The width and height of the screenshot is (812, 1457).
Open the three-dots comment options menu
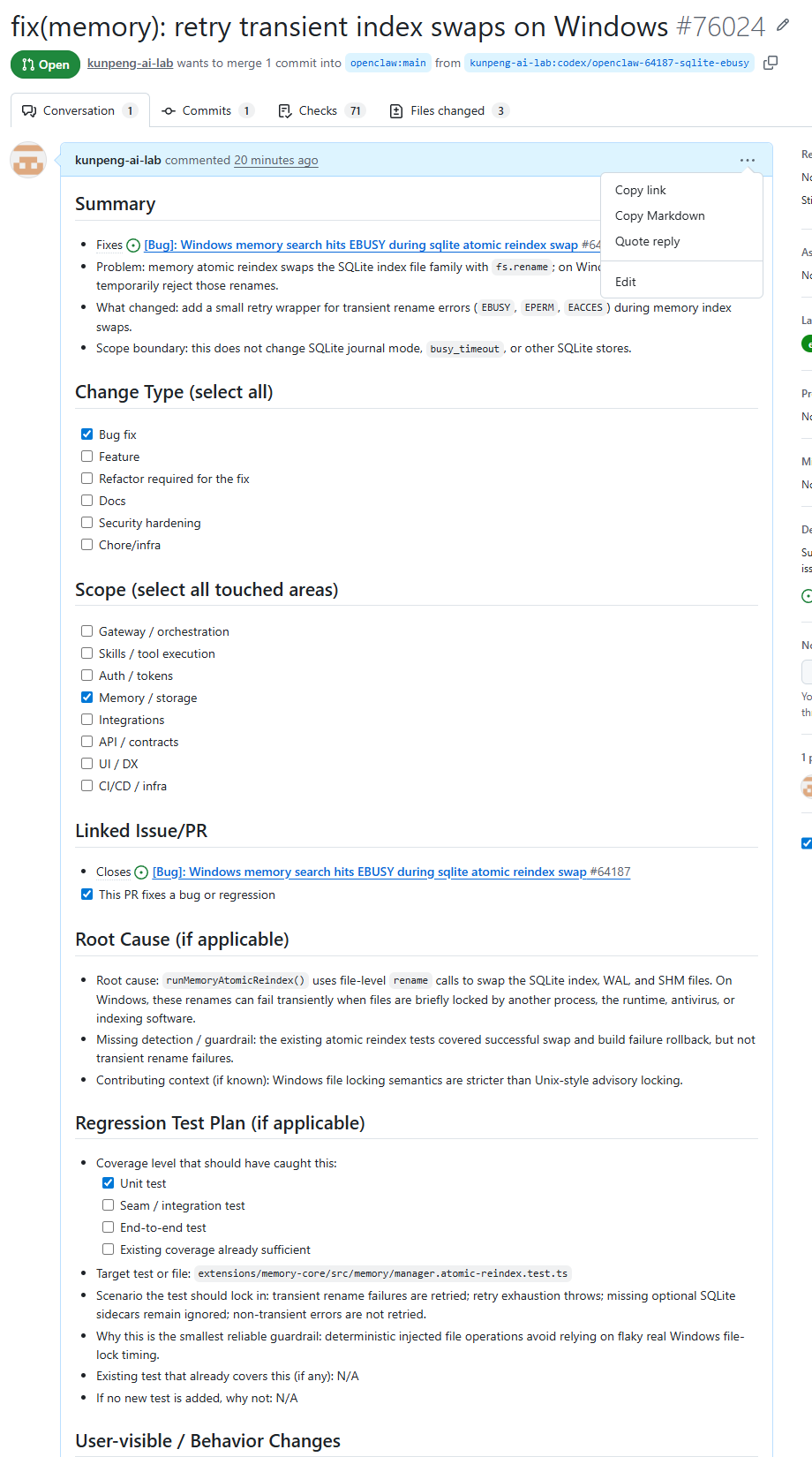click(x=748, y=161)
